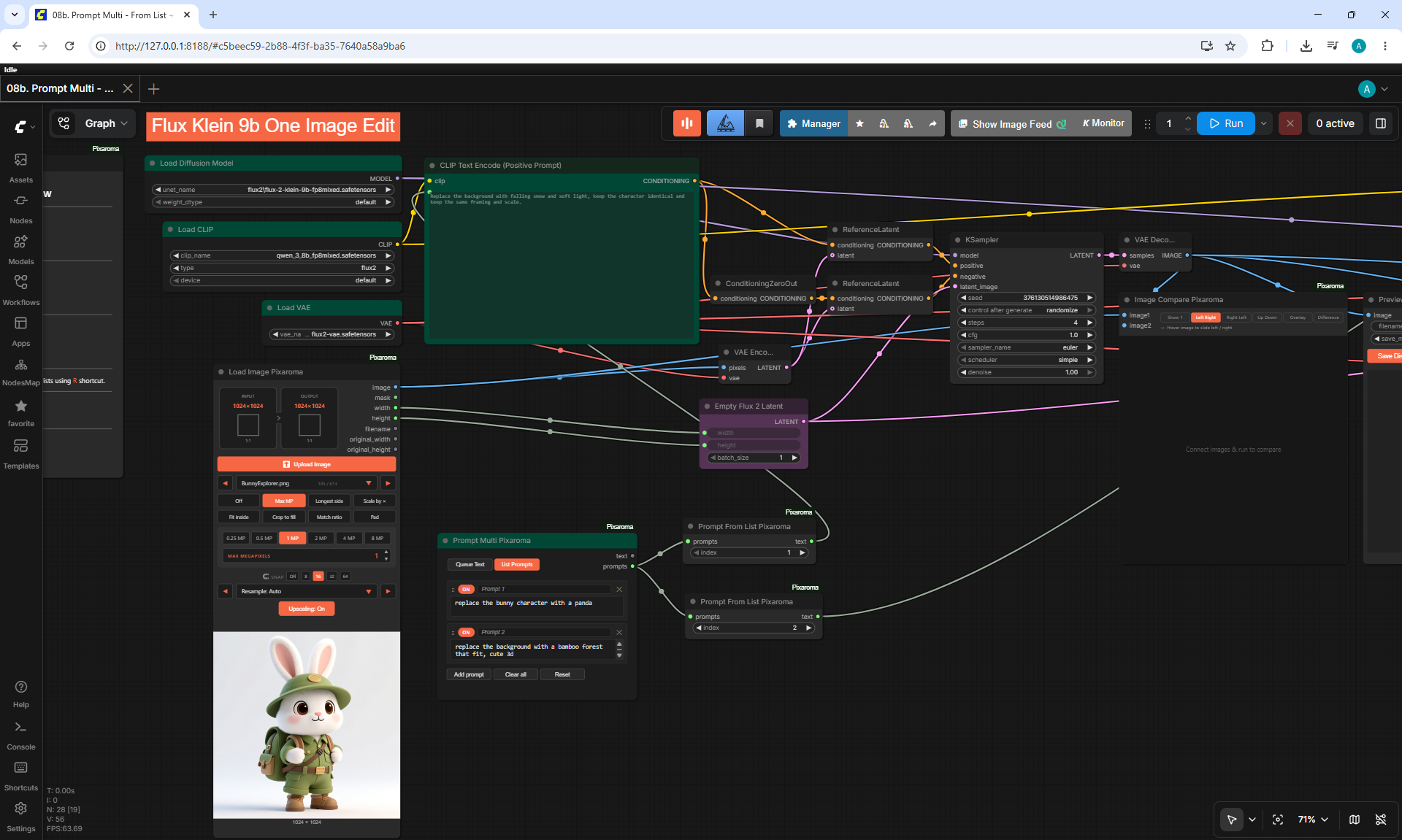Click the share arrow icon after Manager
Screen dimensions: 1402x840
[932, 123]
